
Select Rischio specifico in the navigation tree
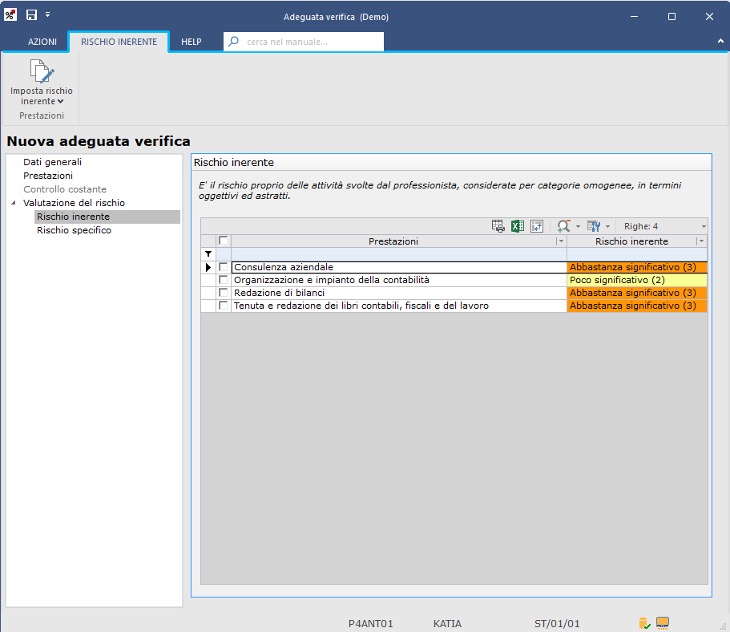click(x=74, y=230)
